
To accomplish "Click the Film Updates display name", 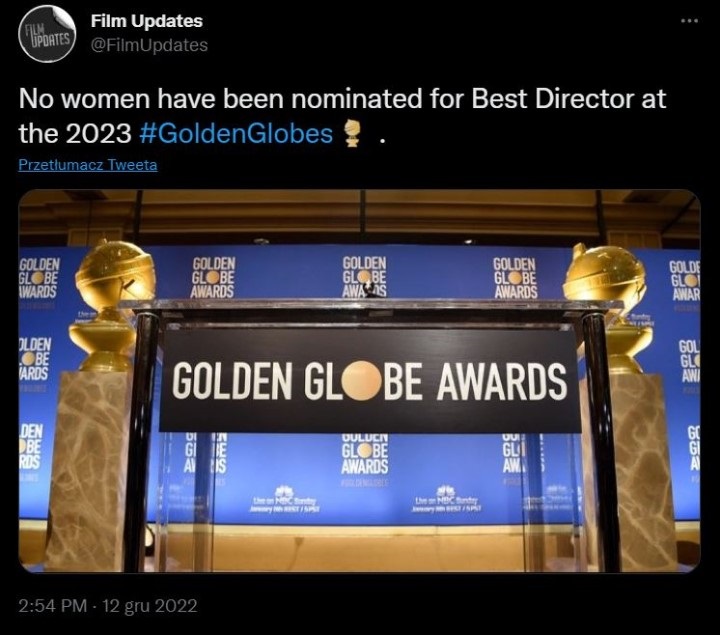I will 146,21.
